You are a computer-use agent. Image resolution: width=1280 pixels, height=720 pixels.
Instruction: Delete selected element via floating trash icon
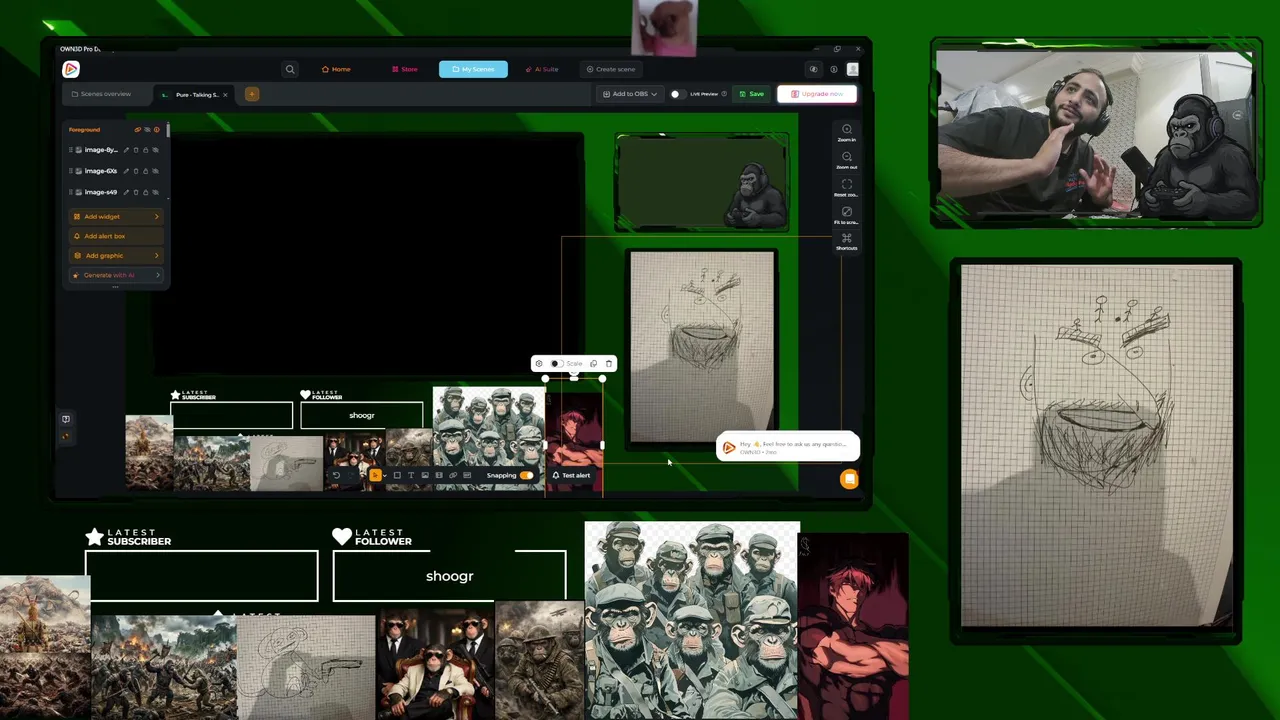point(608,364)
